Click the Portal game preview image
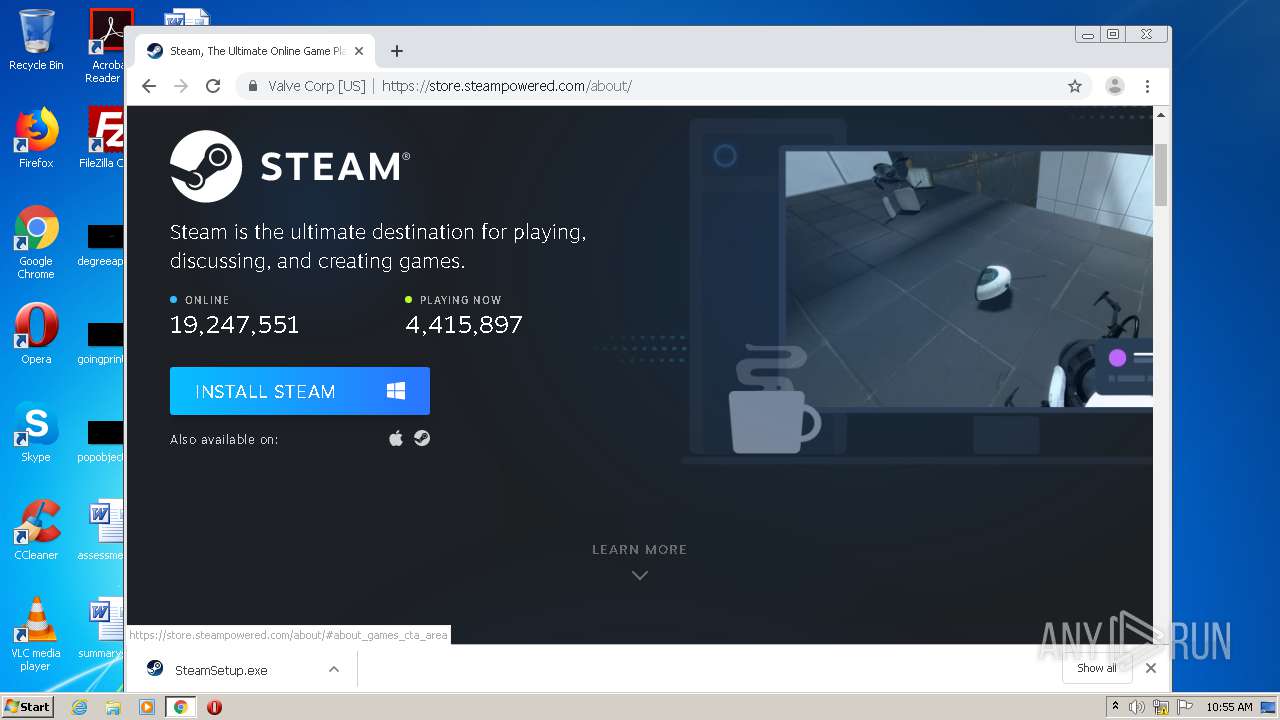This screenshot has width=1280, height=720. [x=968, y=279]
